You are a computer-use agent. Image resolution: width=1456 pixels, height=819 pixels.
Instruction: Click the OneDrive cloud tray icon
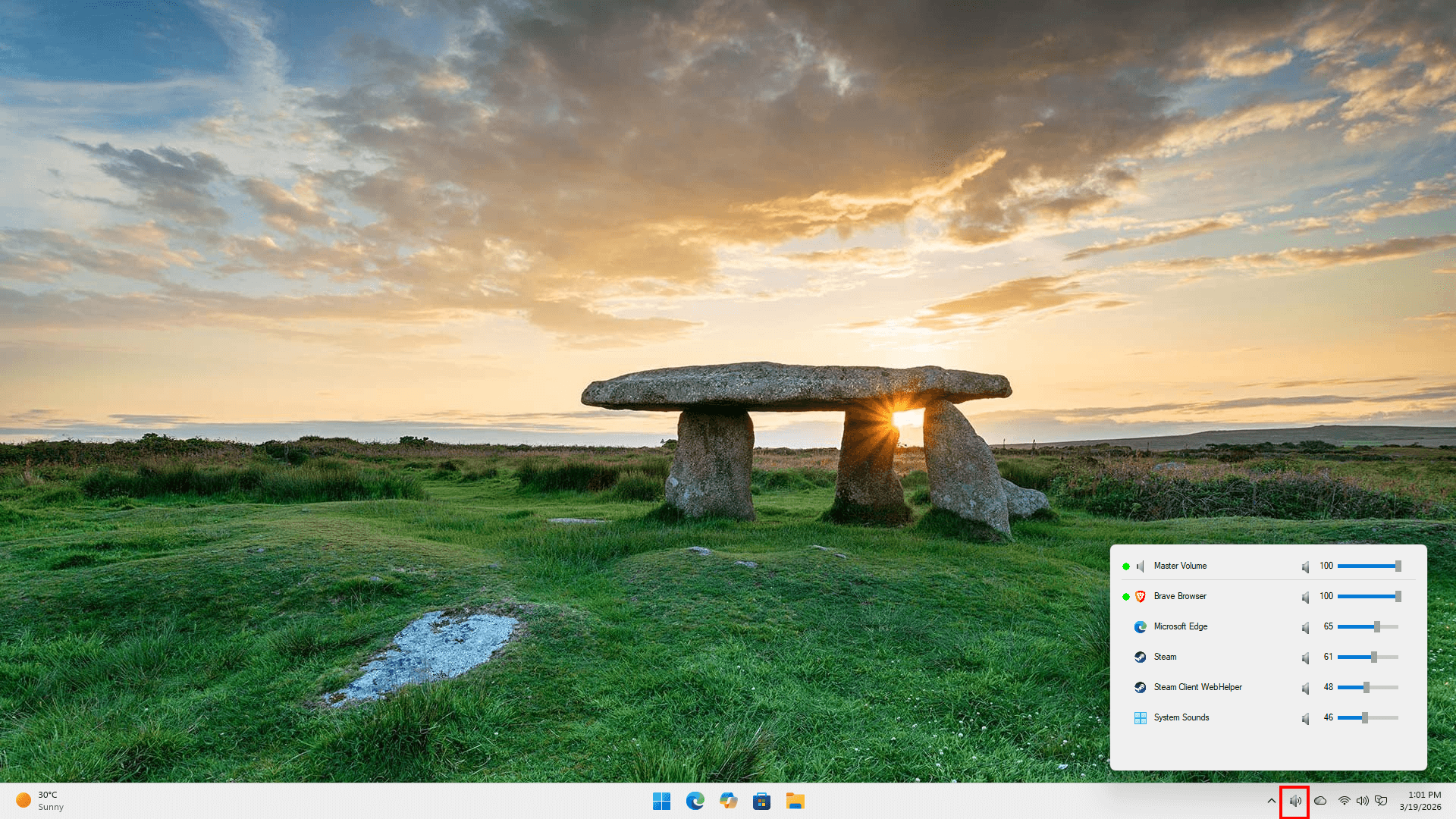tap(1320, 802)
